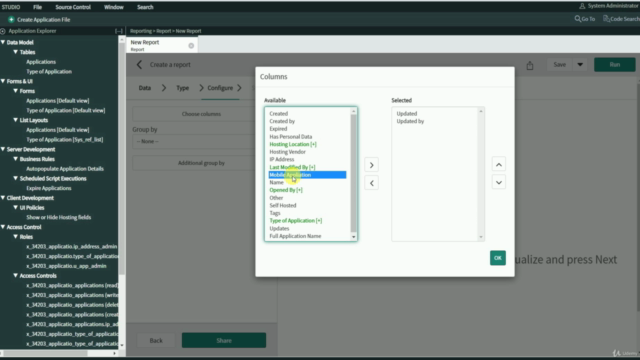Collapse the Application Explorer panel

pyautogui.click(x=118, y=31)
